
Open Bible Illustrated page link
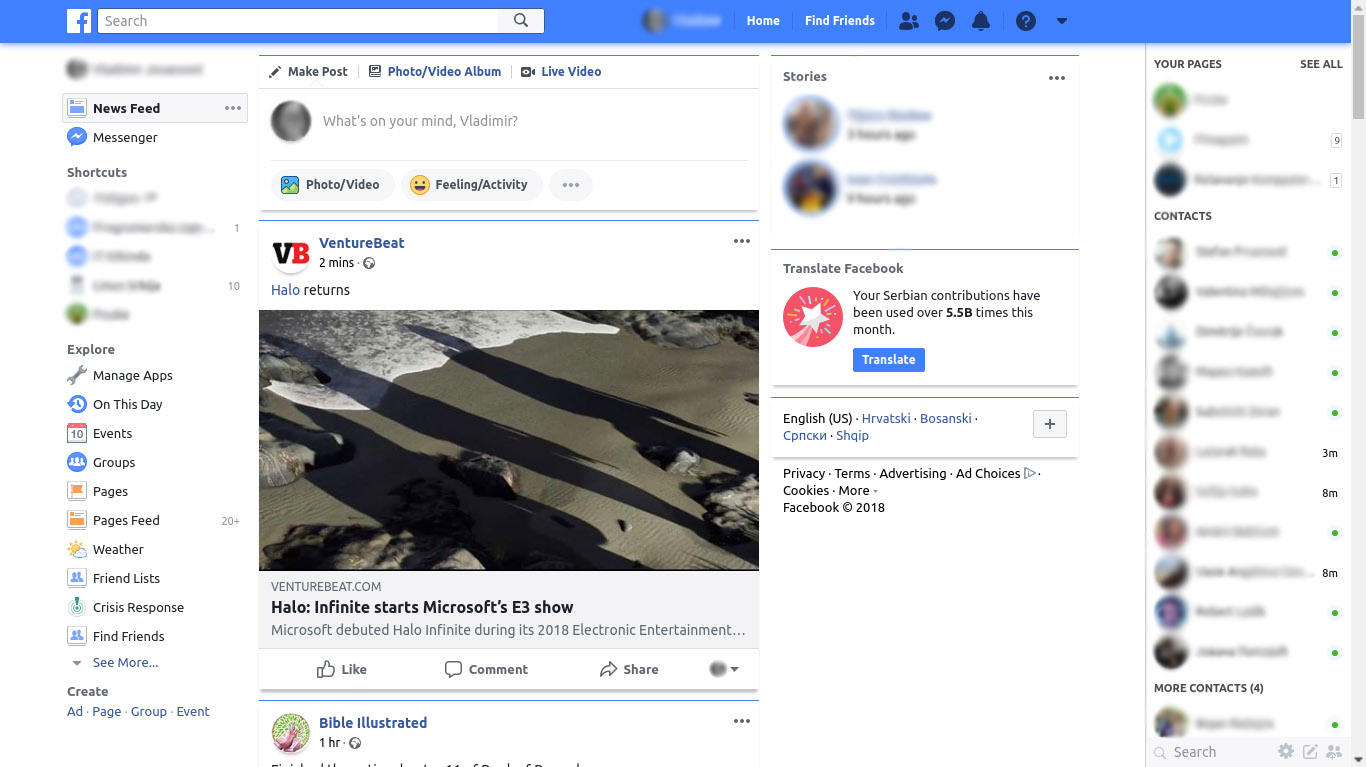click(373, 723)
